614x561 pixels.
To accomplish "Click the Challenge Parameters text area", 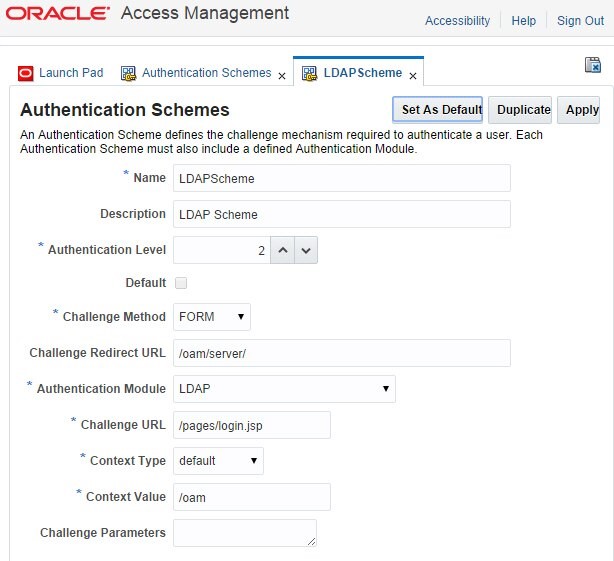I will tap(245, 533).
